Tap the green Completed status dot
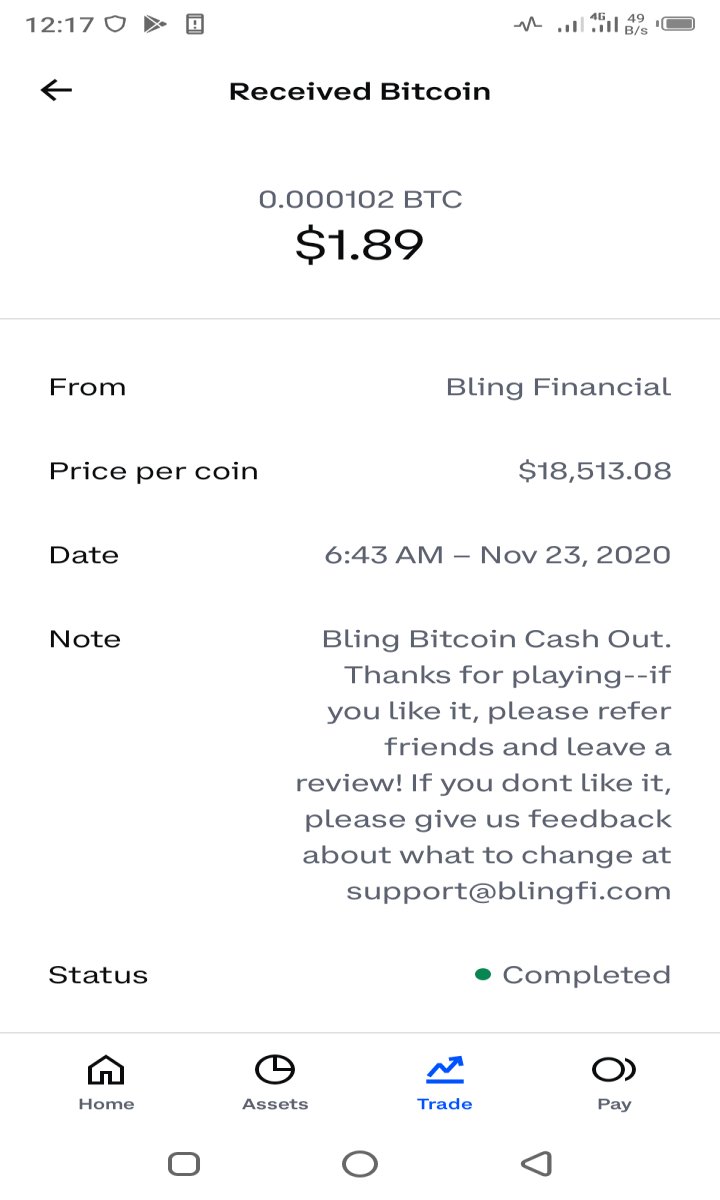720x1200 pixels. (483, 974)
